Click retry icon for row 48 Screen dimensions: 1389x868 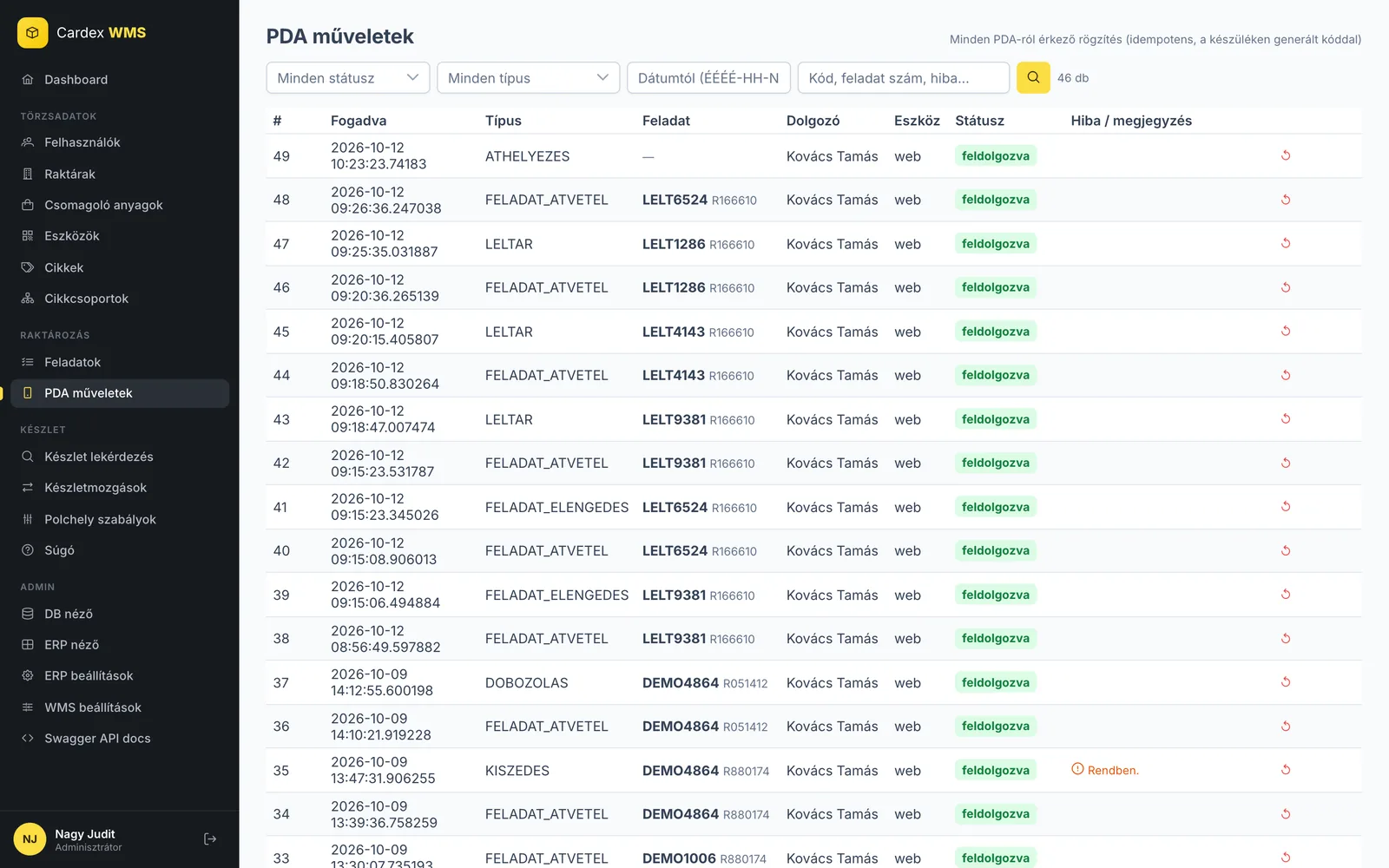[x=1286, y=200]
